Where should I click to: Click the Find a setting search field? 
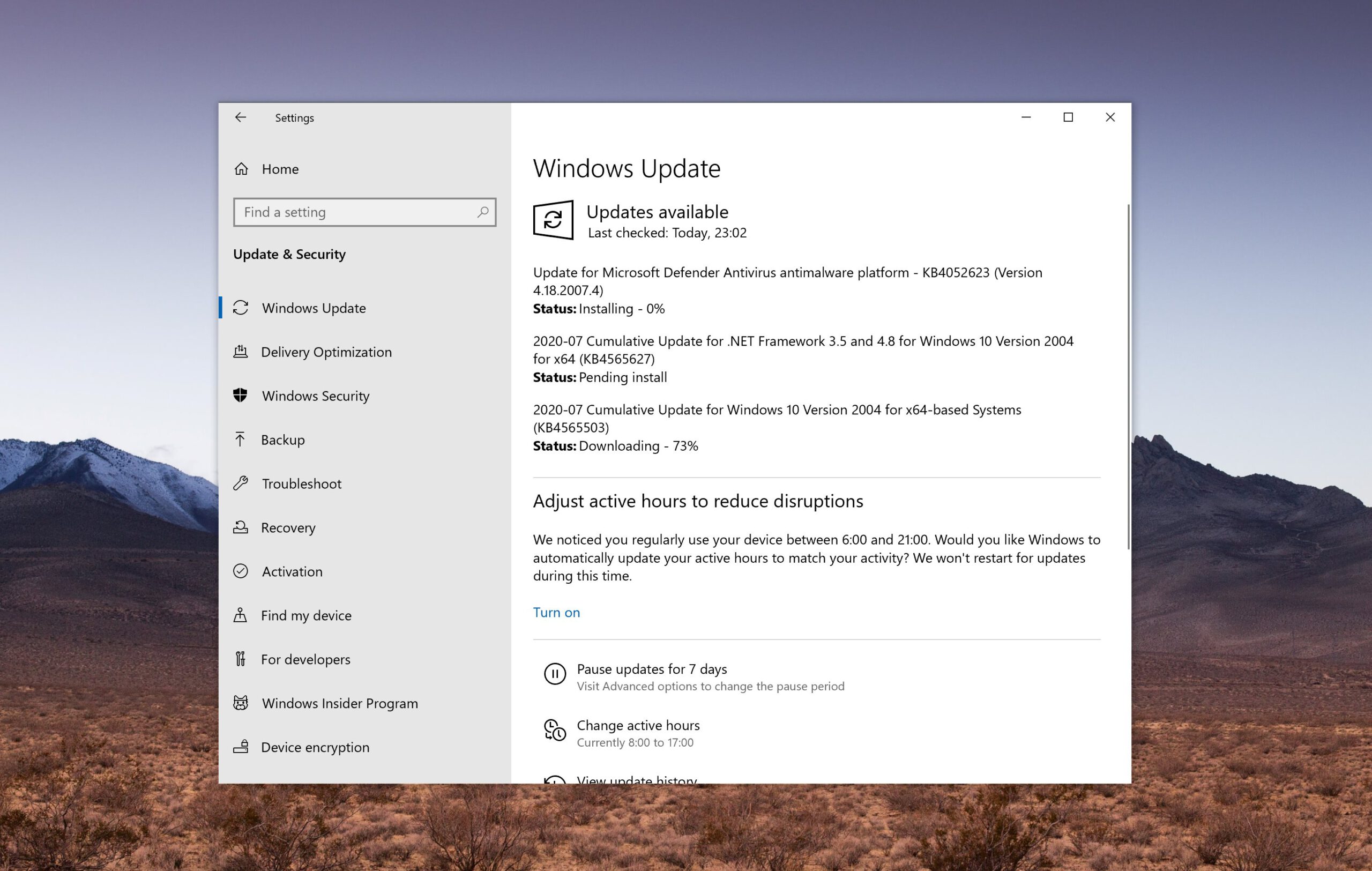(x=364, y=212)
